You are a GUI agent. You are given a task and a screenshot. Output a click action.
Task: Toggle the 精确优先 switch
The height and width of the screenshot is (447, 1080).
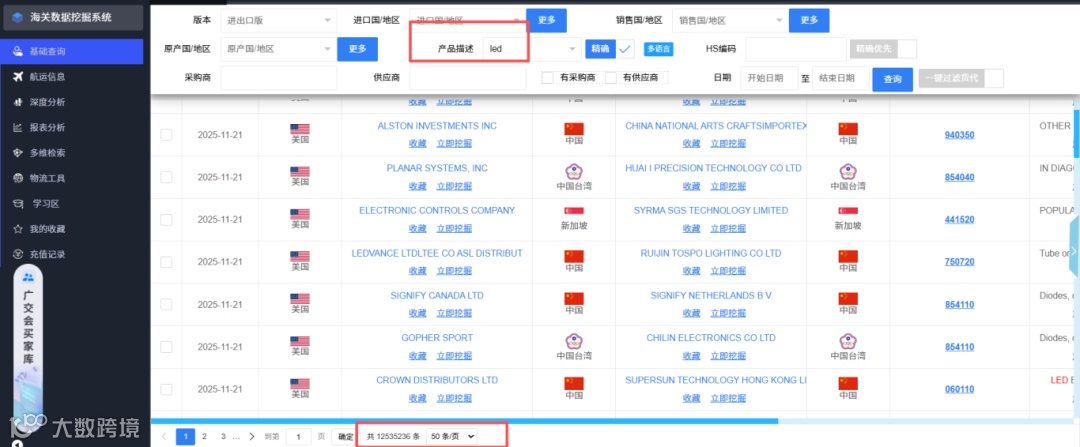coord(907,49)
